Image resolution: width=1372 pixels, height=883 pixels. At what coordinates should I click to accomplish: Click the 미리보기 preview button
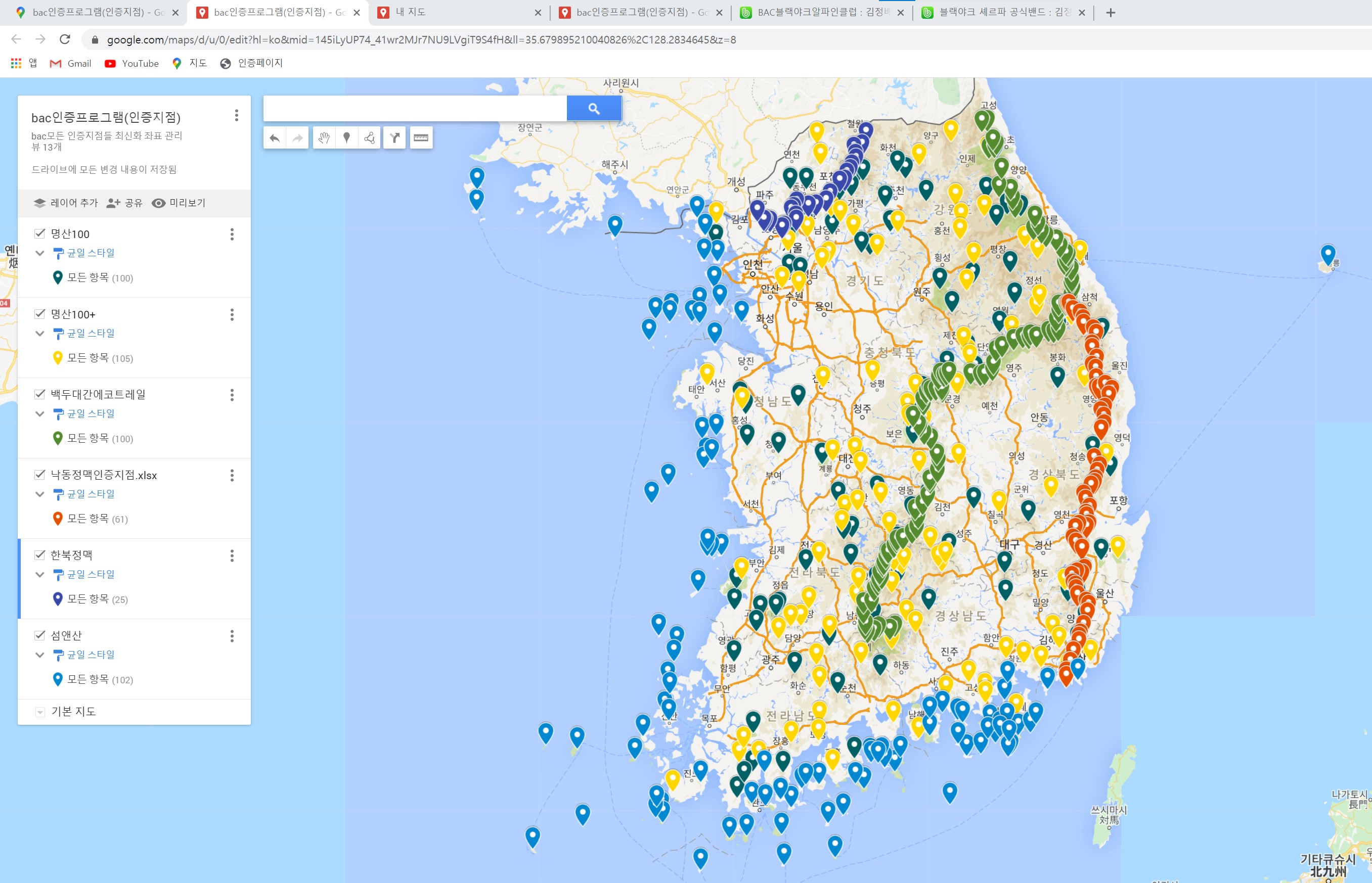click(x=179, y=203)
